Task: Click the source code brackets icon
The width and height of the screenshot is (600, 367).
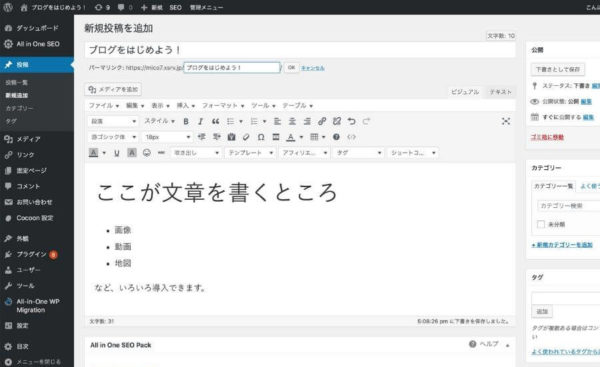Action: pos(351,137)
